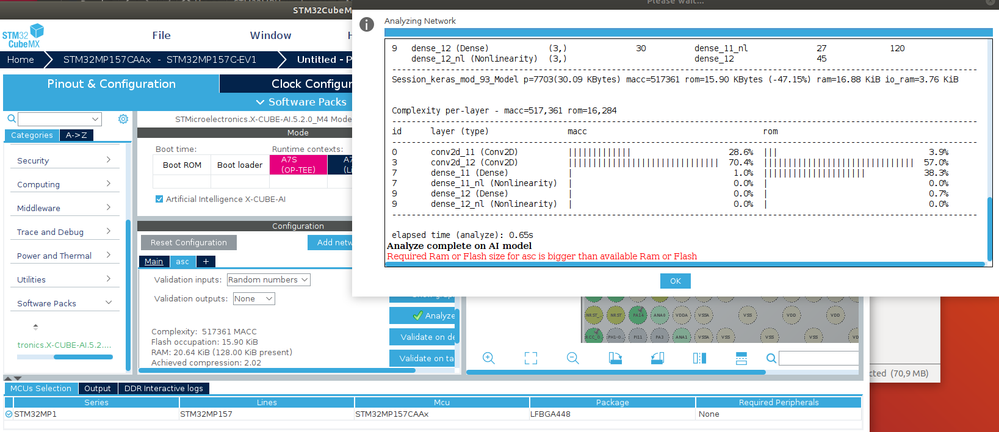Image resolution: width=999 pixels, height=432 pixels.
Task: Select the asc network tab
Action: 183,262
